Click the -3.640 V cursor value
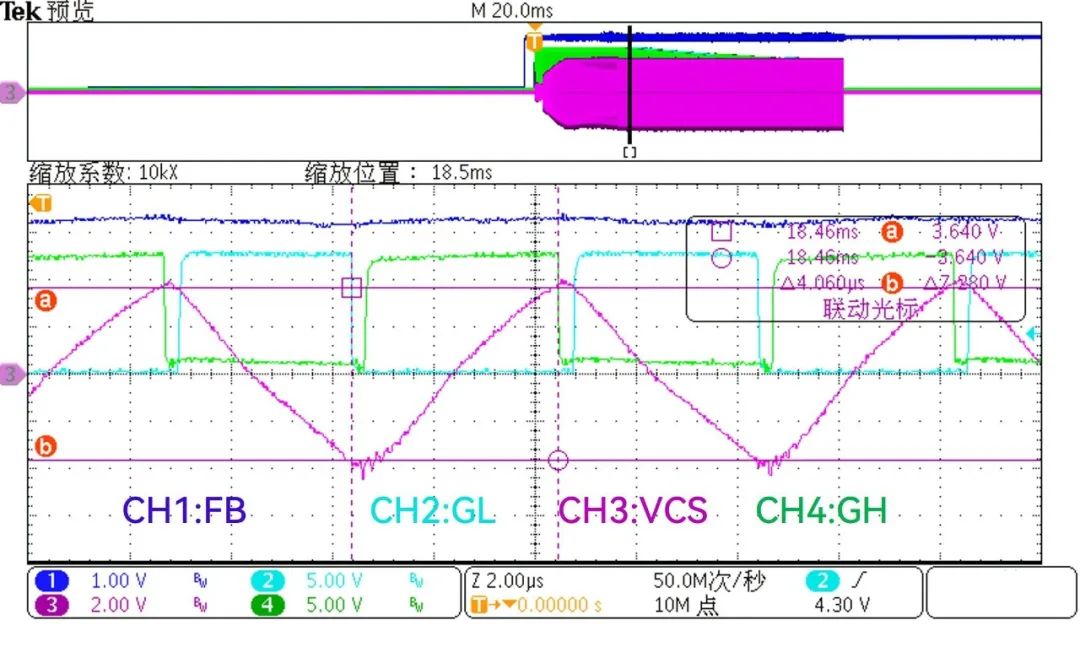The image size is (1080, 647). (x=964, y=258)
